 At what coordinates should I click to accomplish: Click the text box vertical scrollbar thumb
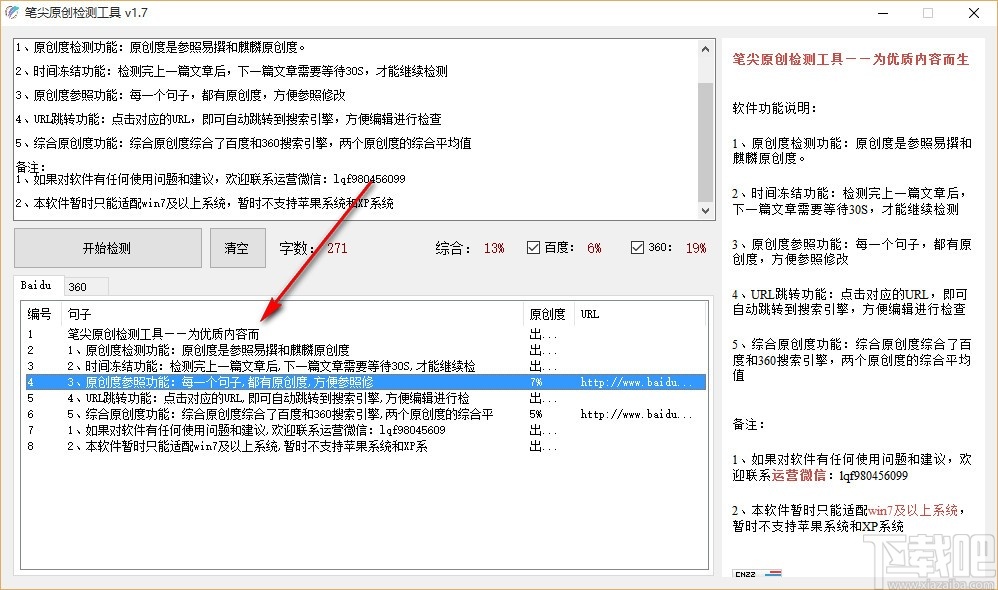click(x=705, y=142)
